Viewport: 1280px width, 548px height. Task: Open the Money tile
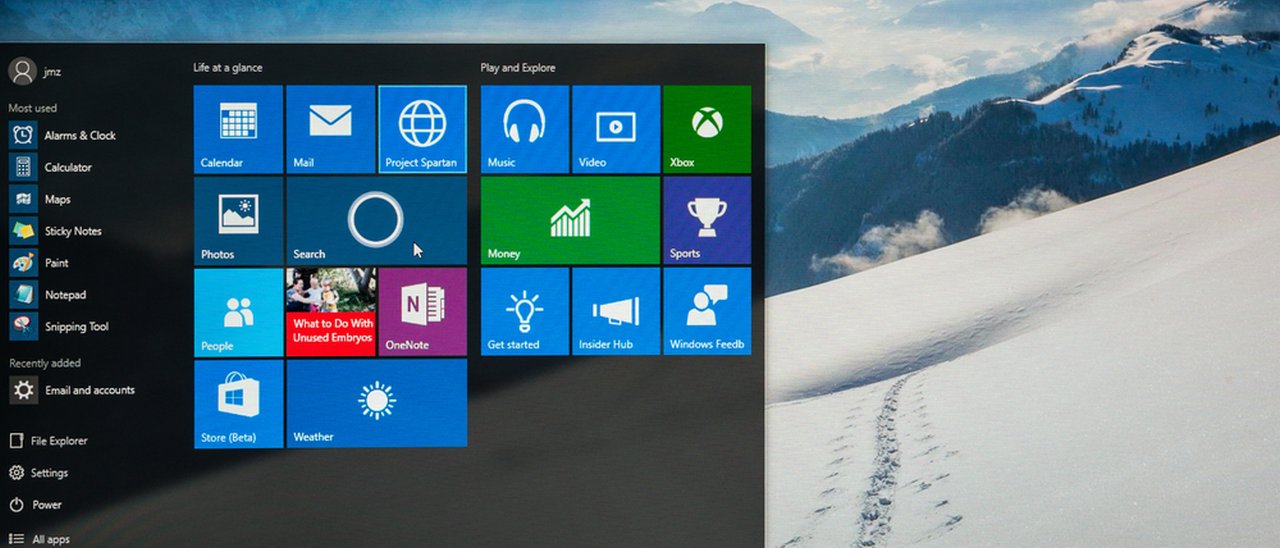[x=570, y=220]
